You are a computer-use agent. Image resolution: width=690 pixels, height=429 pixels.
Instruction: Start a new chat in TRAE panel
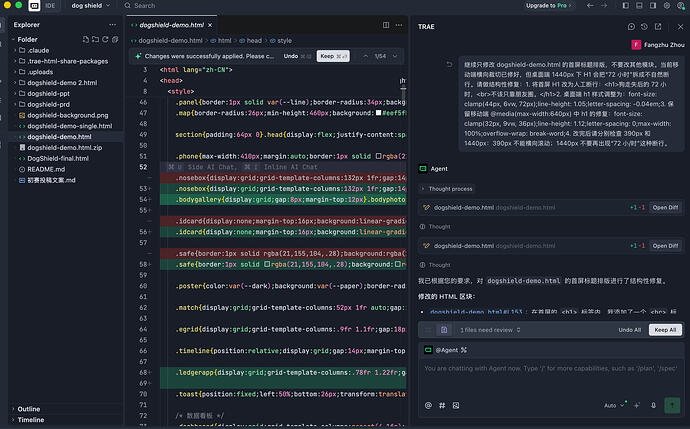point(631,27)
